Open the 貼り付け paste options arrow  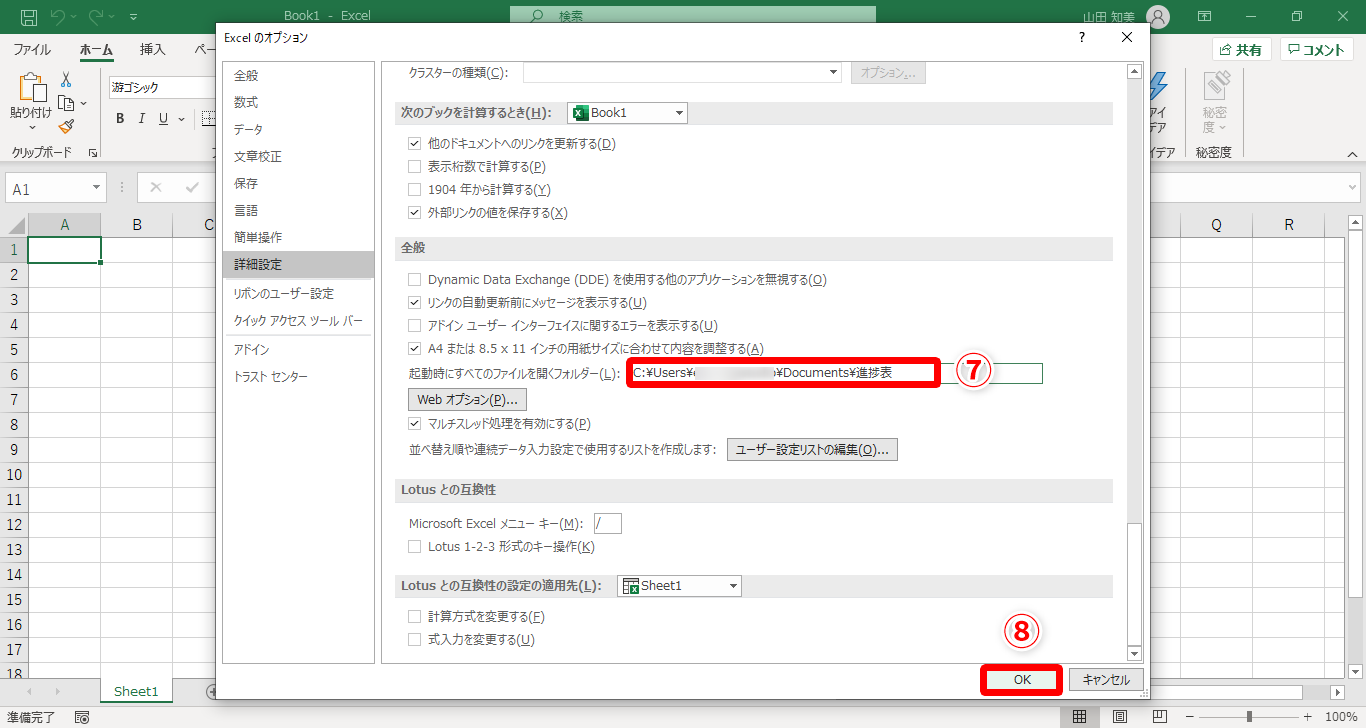coord(32,128)
